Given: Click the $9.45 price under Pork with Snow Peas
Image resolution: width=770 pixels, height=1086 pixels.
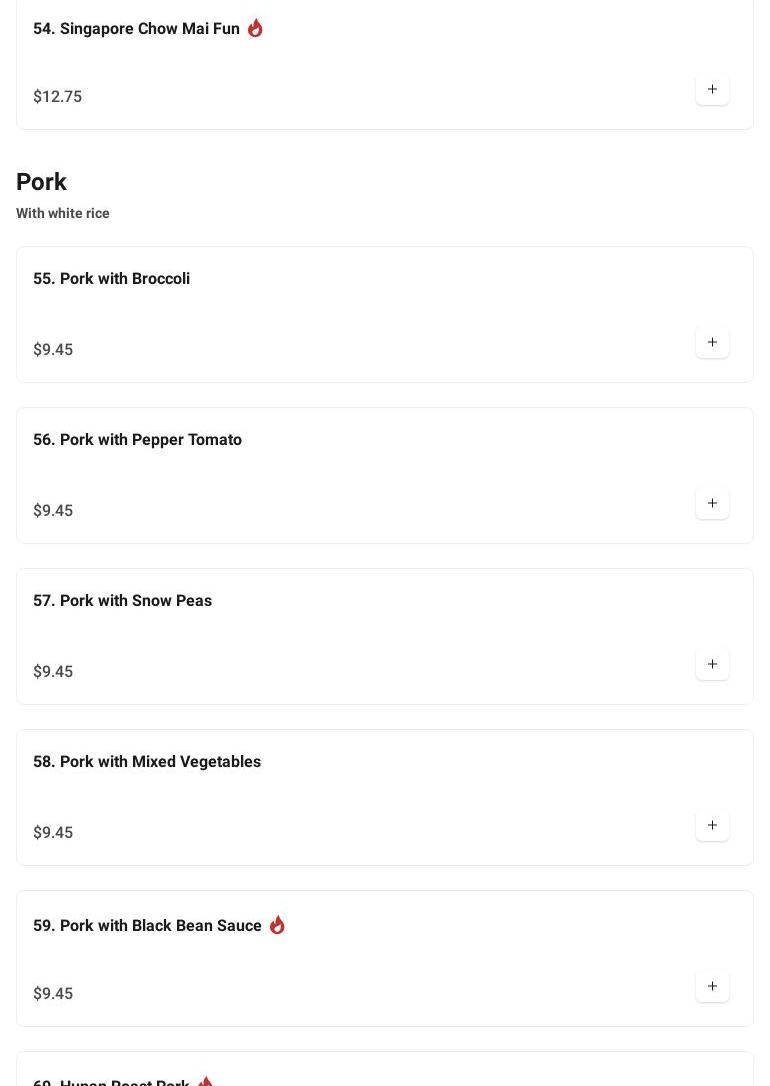Looking at the screenshot, I should (x=53, y=672).
